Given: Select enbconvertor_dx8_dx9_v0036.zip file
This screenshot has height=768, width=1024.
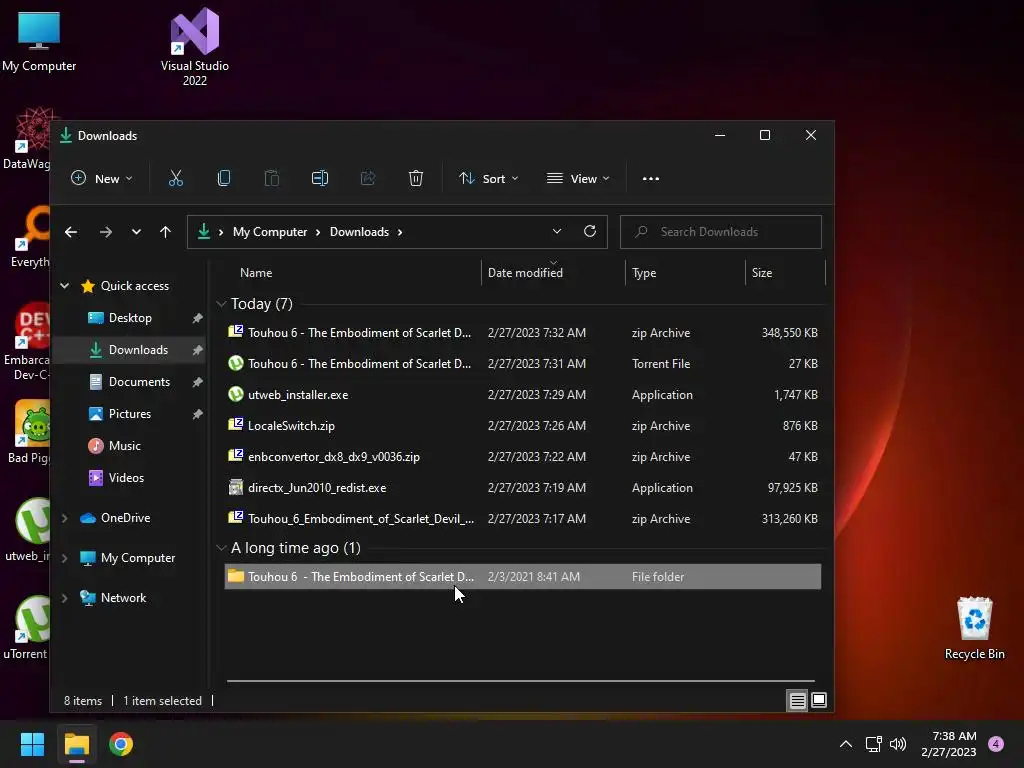Looking at the screenshot, I should pyautogui.click(x=522, y=457).
